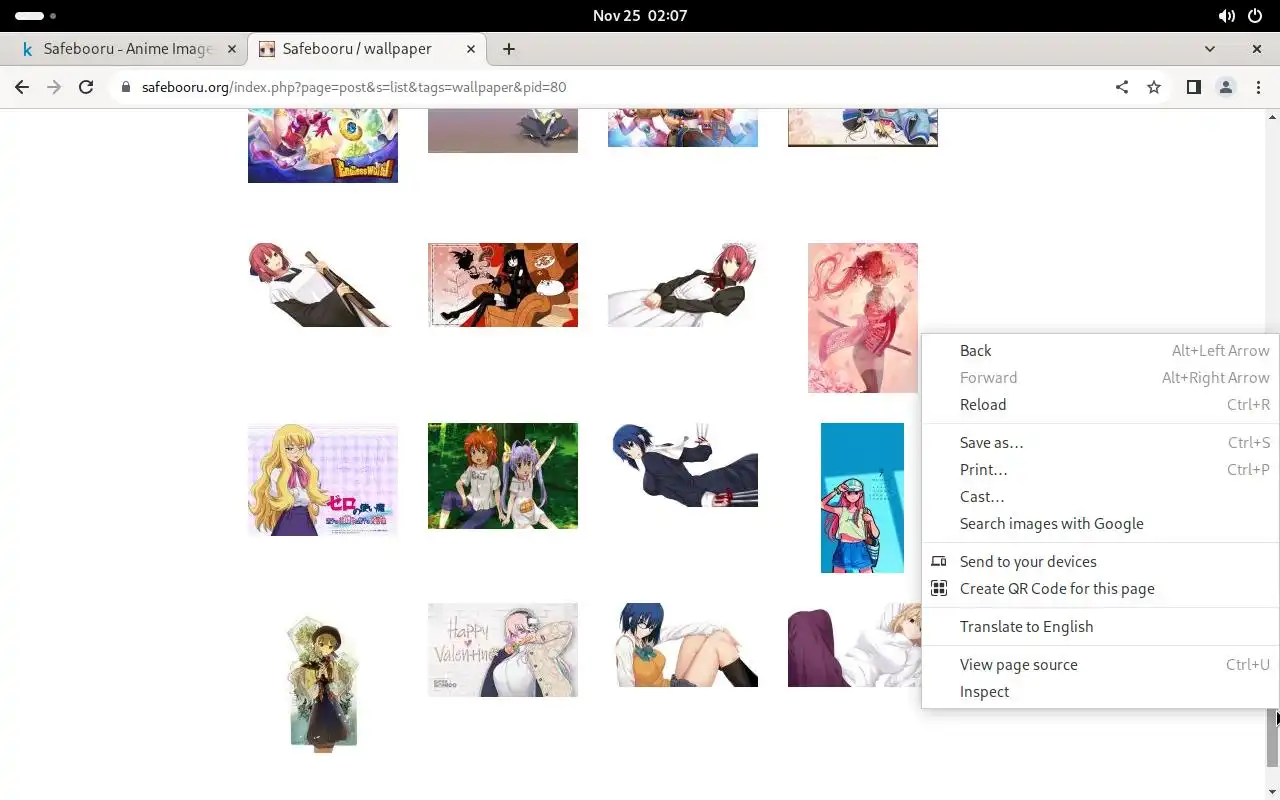Open the Happy Valentine thumbnail
The width and height of the screenshot is (1280, 800).
click(x=503, y=650)
